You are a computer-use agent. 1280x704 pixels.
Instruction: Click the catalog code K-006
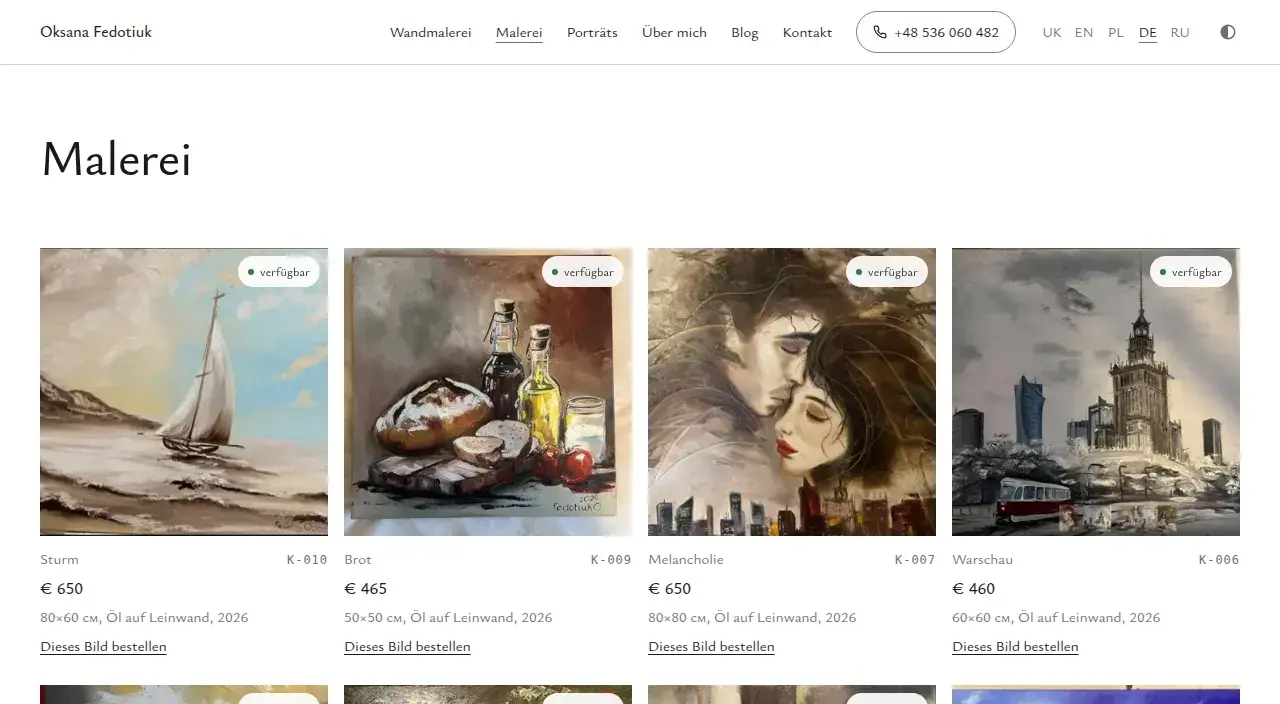click(x=1219, y=560)
